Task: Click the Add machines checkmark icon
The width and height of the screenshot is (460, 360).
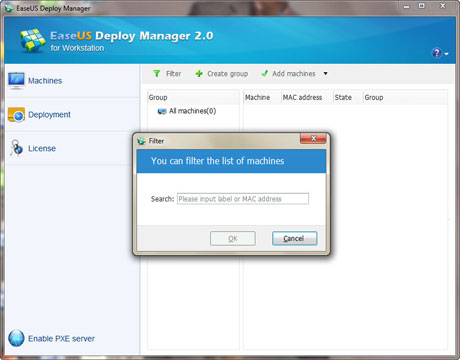Action: coord(265,73)
